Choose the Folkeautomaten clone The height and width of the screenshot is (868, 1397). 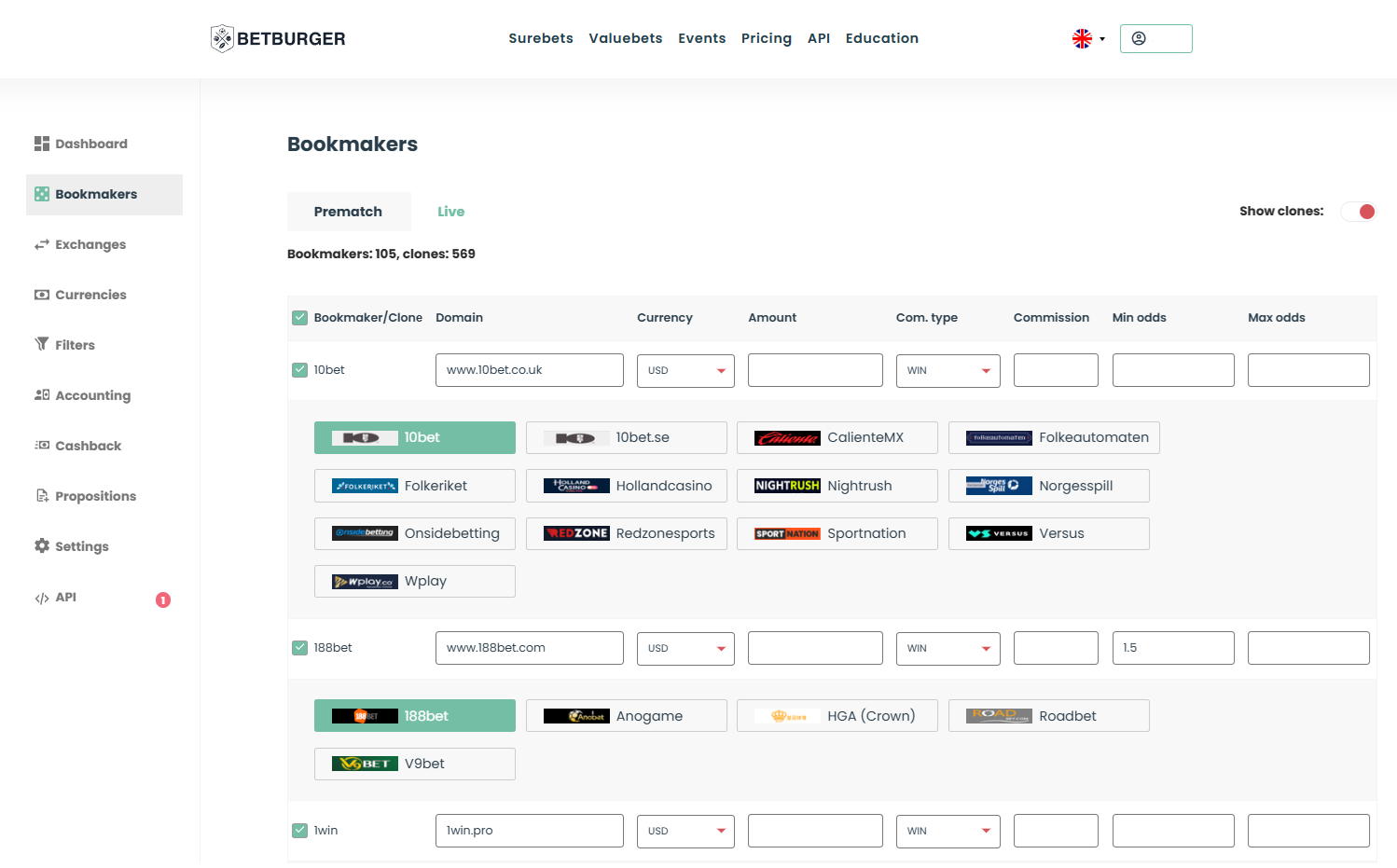click(x=1054, y=437)
